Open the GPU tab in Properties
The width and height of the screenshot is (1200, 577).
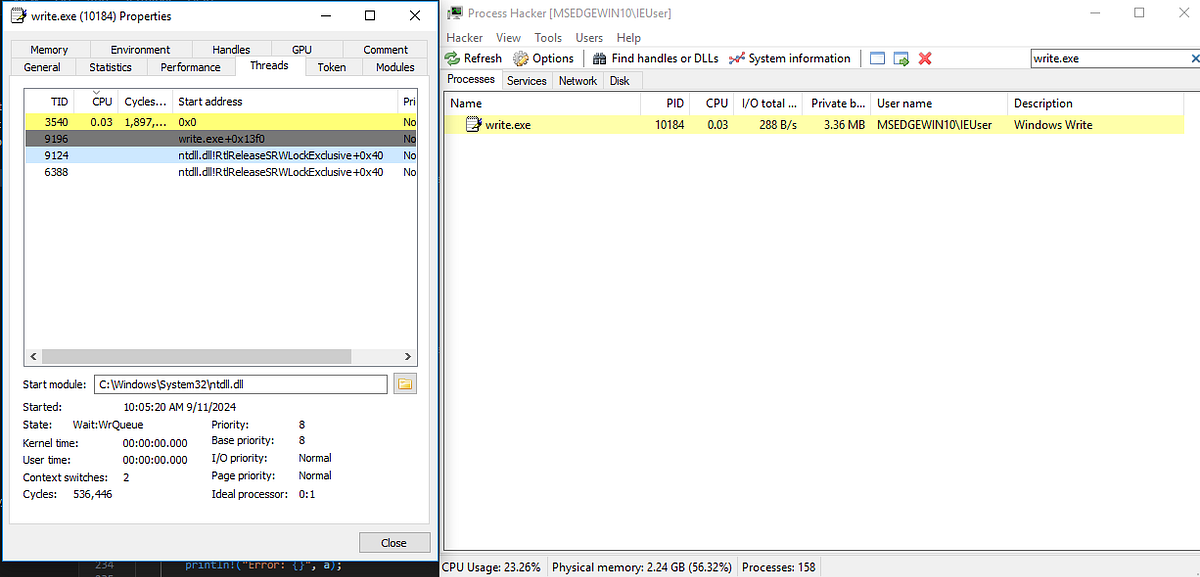point(302,49)
